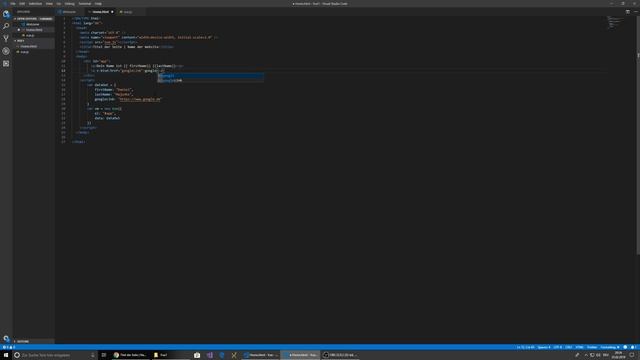Open the Home.html VS Code window in taskbar
Screen dimensions: 640x360
coord(261,355)
